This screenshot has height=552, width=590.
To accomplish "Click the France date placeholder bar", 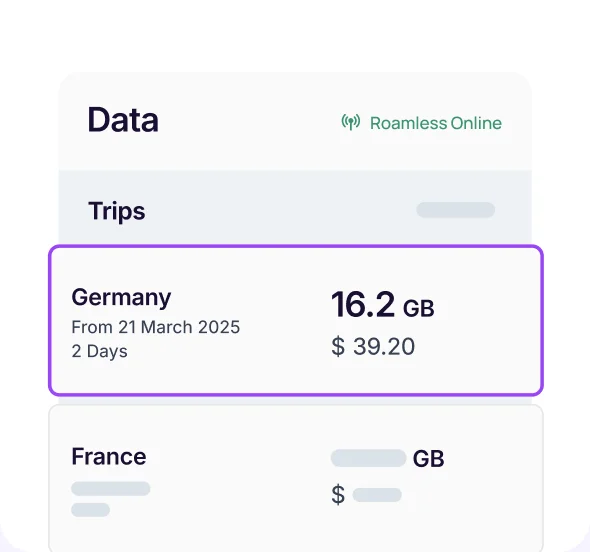I will [111, 489].
